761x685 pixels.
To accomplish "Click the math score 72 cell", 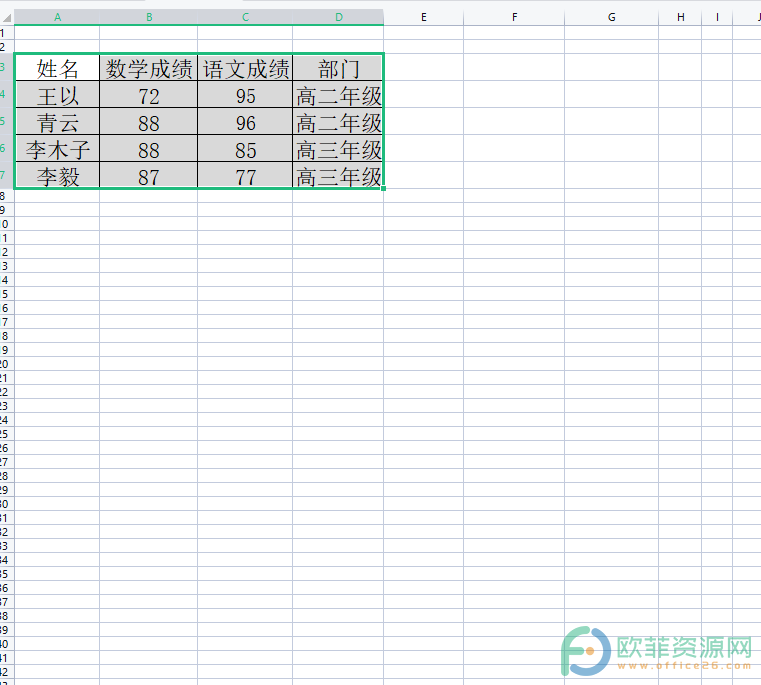I will pos(149,95).
